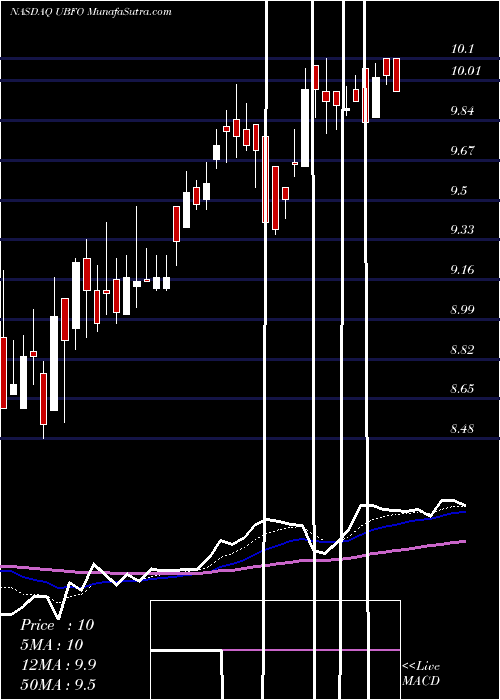Viewport: 500px width, 700px height.
Task: Click the 9.84 price axis label
Action: pos(462,110)
